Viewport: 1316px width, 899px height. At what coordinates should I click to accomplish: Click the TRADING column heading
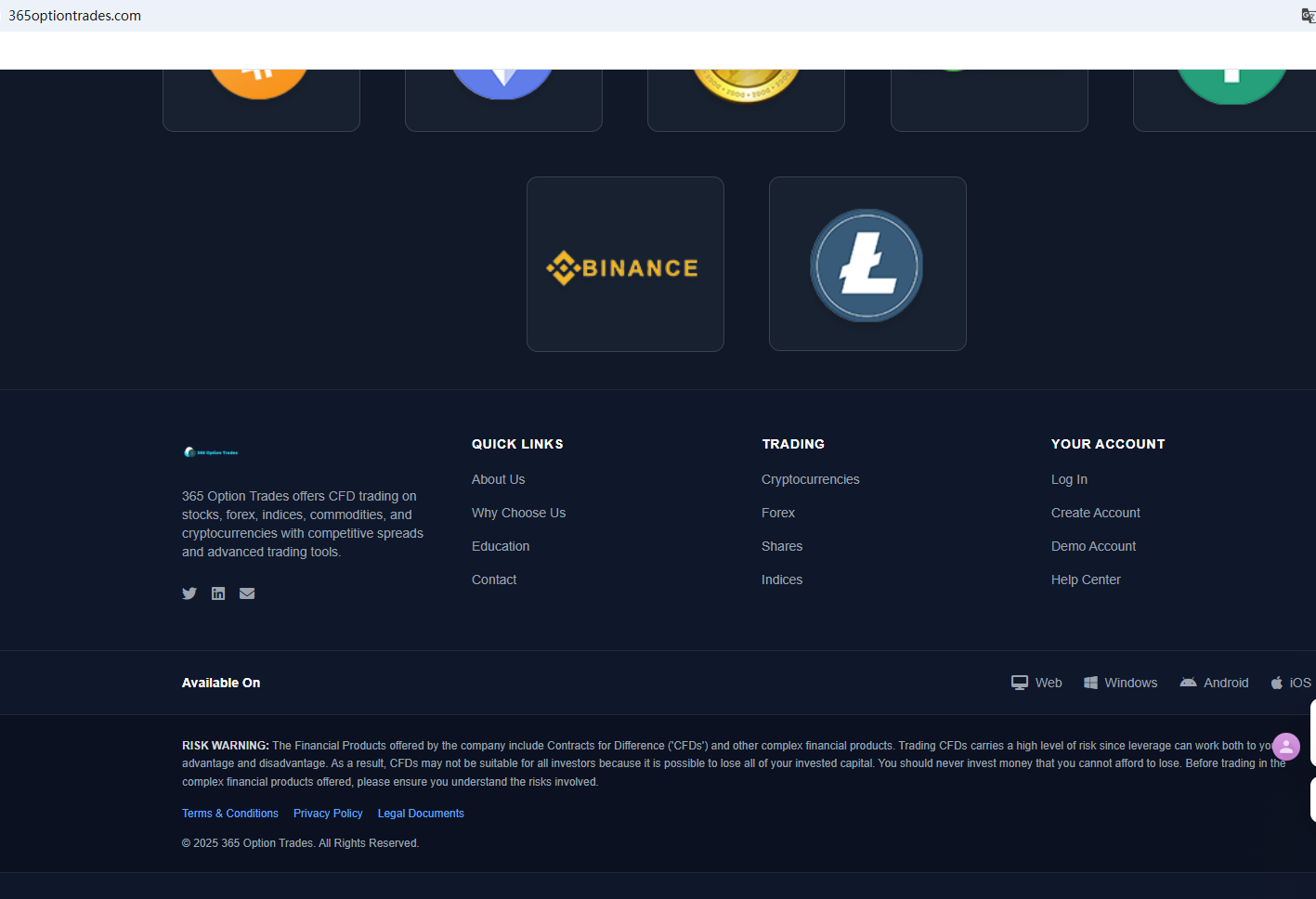tap(793, 444)
